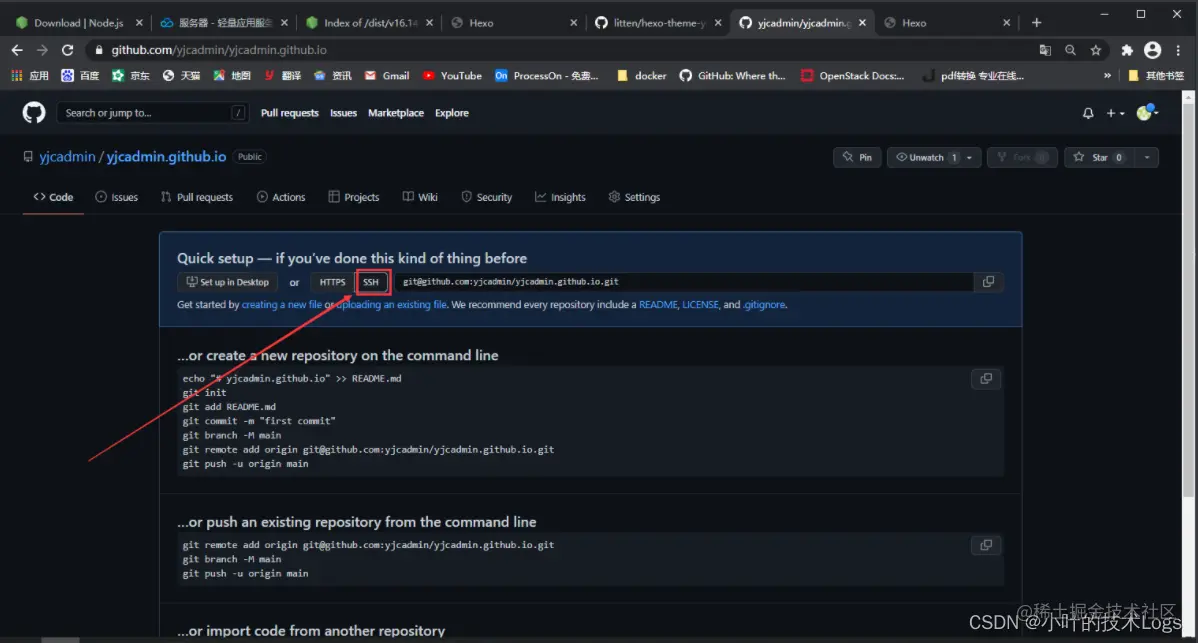
Task: Open notifications bell icon
Action: [1087, 113]
